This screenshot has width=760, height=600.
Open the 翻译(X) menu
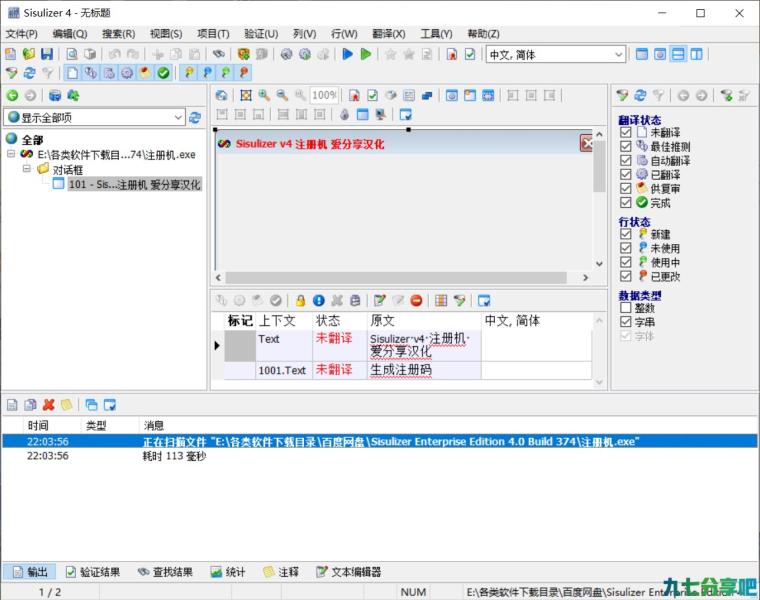(x=389, y=33)
